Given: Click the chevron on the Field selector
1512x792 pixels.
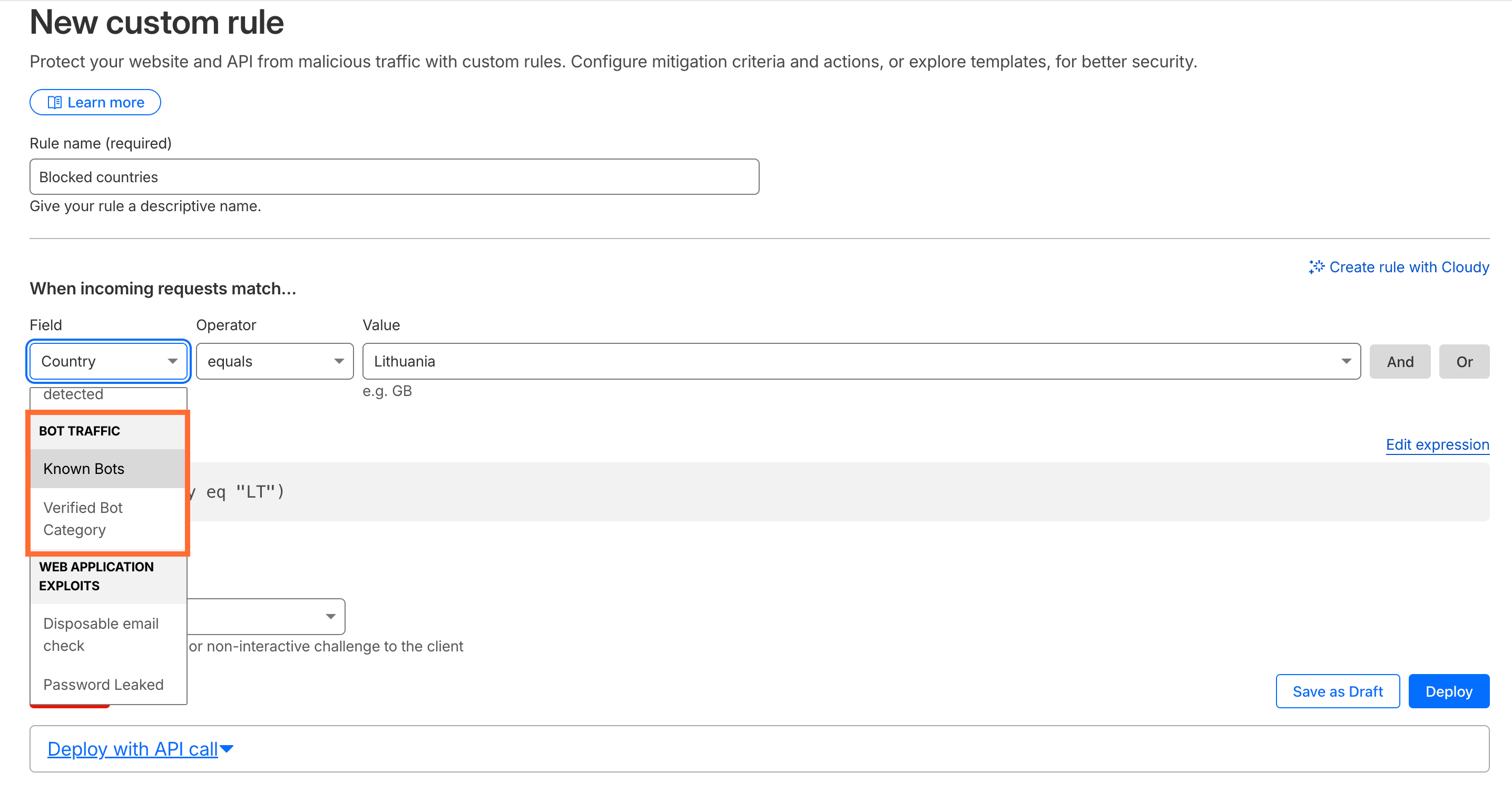Looking at the screenshot, I should (173, 361).
